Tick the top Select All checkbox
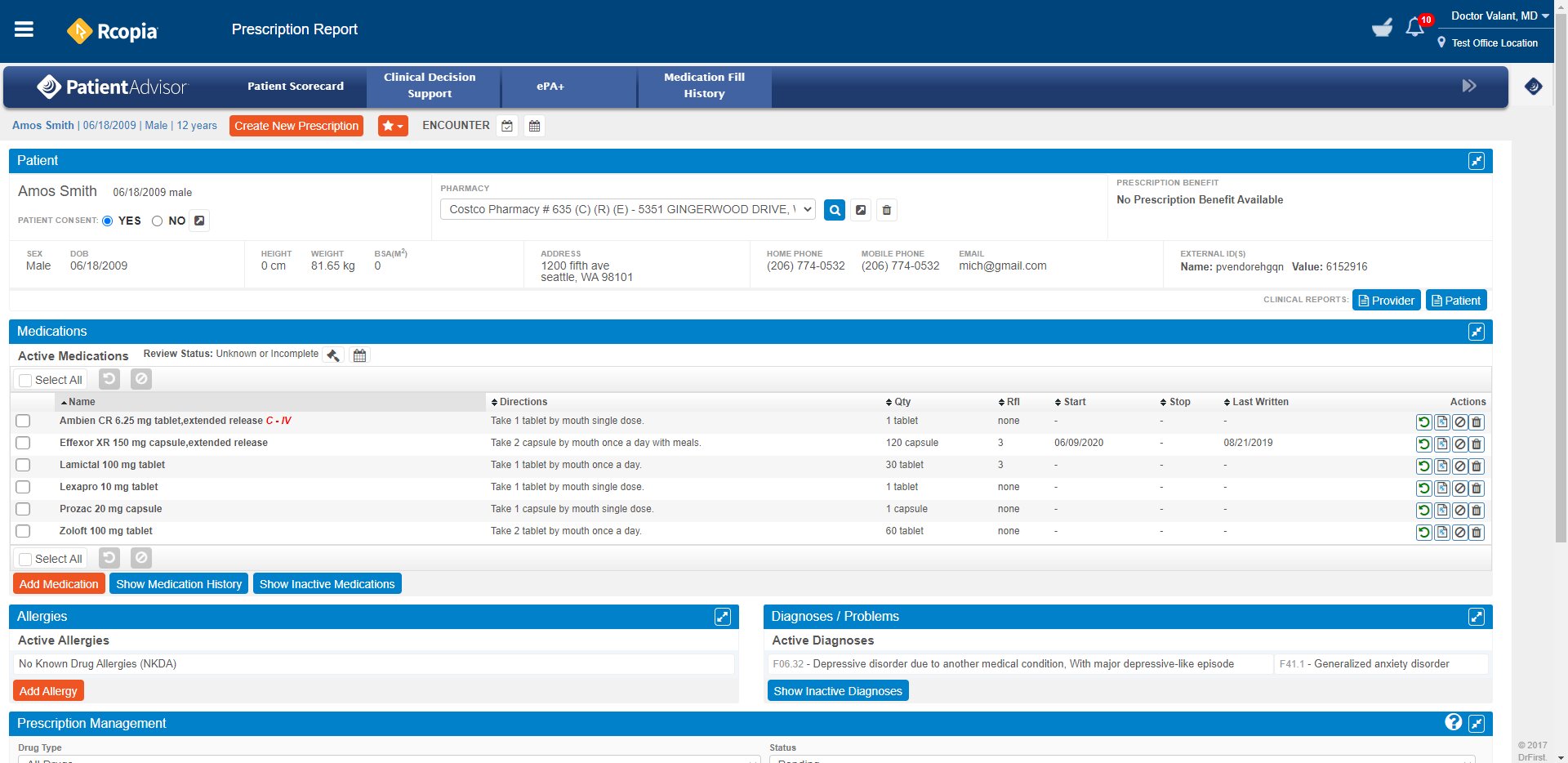Image resolution: width=1568 pixels, height=763 pixels. 25,381
